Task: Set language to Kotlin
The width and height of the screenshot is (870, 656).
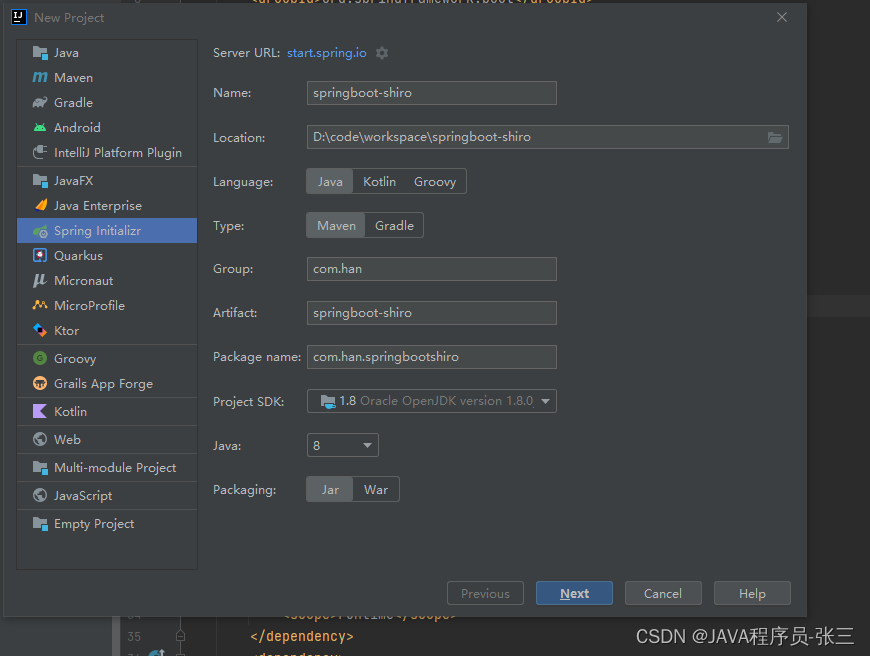Action: pos(380,181)
